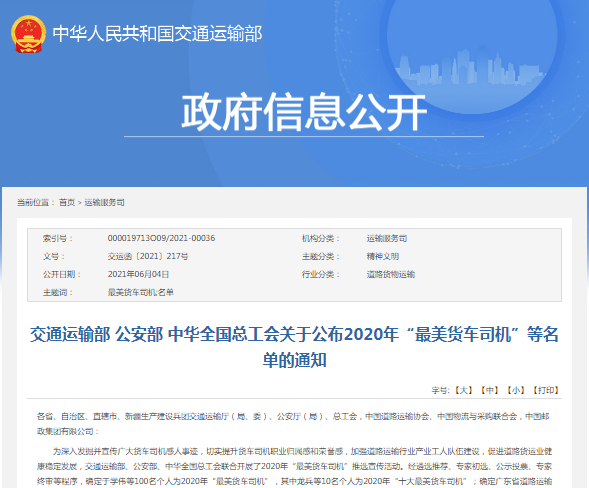
Task: Select keywords 最美货车司机;名单
Action: [140, 292]
